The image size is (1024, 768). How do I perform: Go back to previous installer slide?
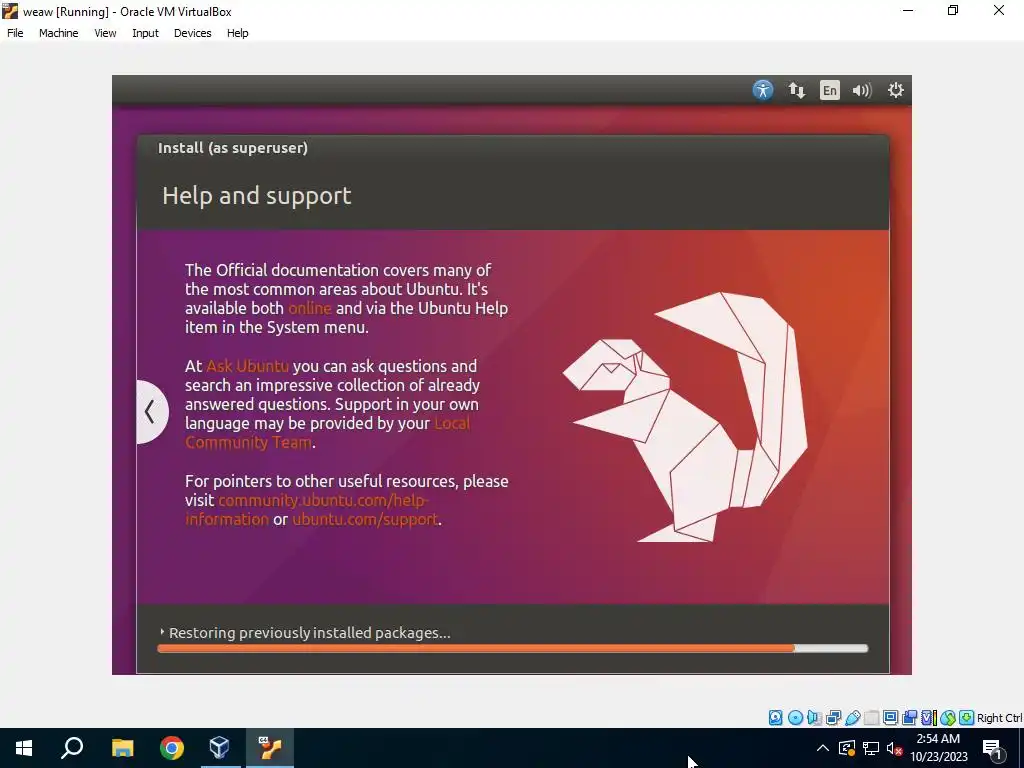tap(150, 411)
